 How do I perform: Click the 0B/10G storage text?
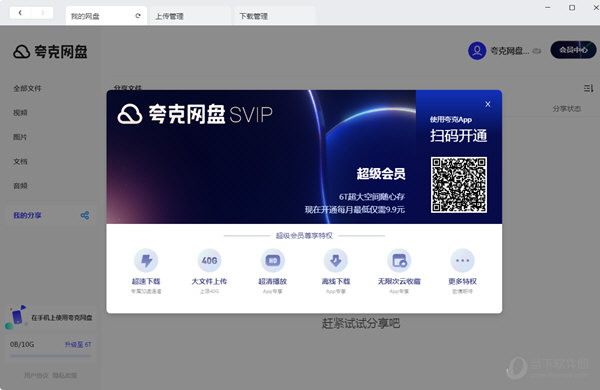click(x=22, y=344)
